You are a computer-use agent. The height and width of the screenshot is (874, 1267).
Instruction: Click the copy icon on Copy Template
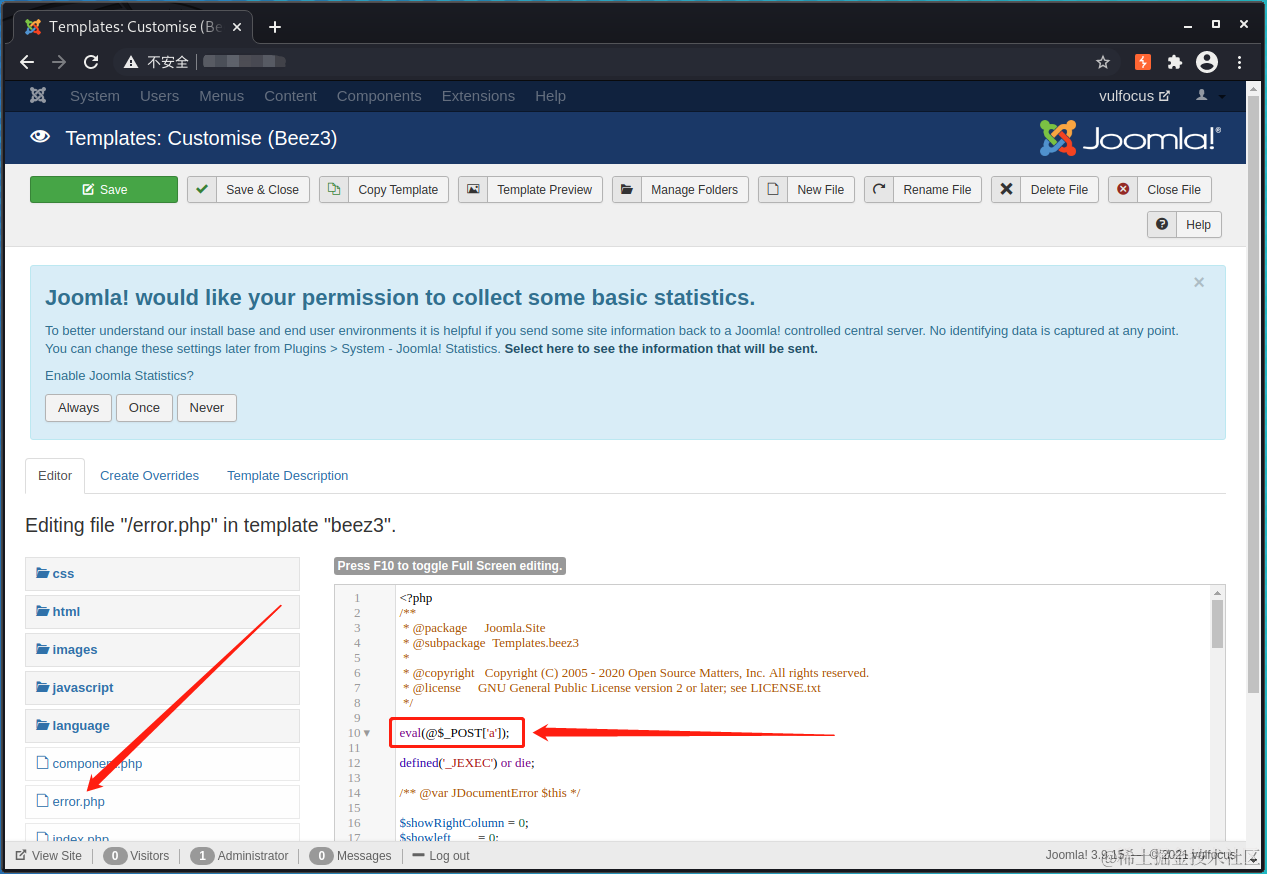pyautogui.click(x=334, y=189)
